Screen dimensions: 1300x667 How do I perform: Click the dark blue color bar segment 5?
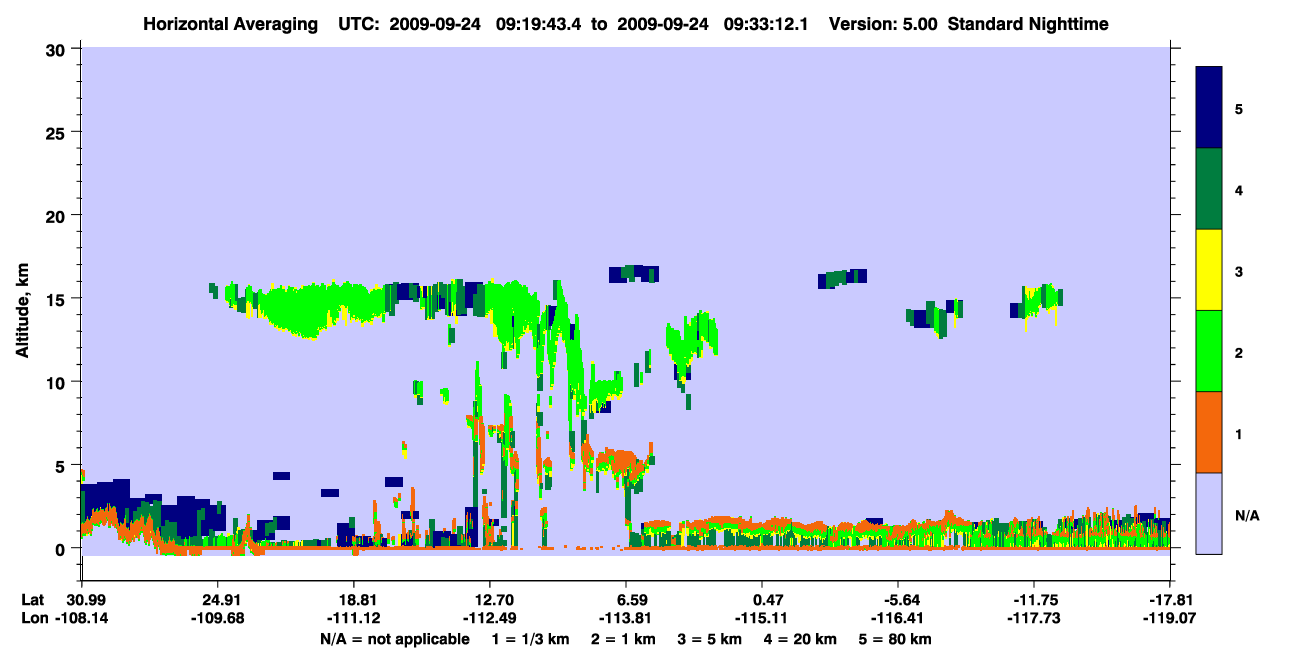(x=1209, y=108)
